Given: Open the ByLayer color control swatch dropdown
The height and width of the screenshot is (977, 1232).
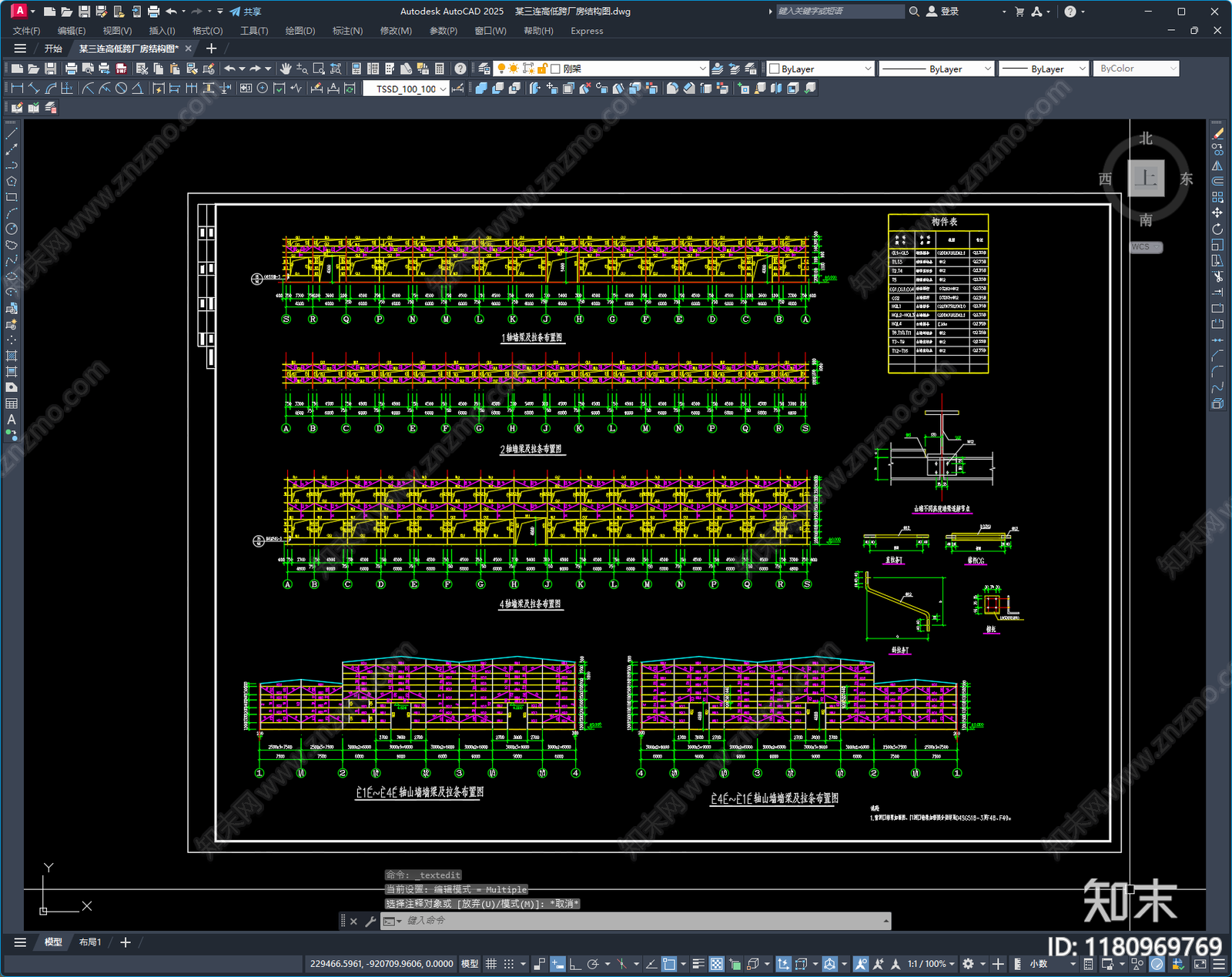Looking at the screenshot, I should tap(821, 69).
